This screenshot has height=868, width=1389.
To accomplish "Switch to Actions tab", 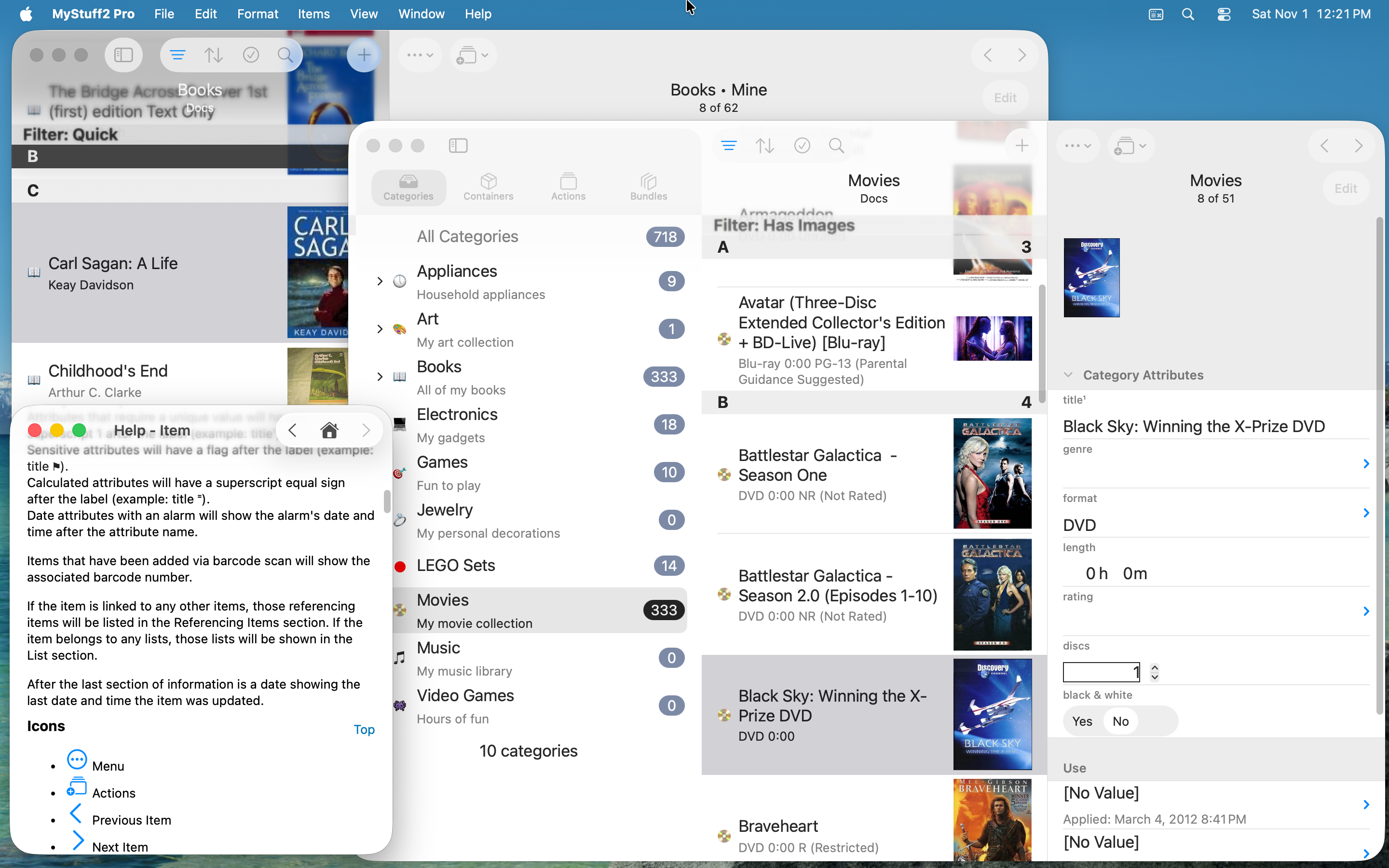I will (568, 187).
